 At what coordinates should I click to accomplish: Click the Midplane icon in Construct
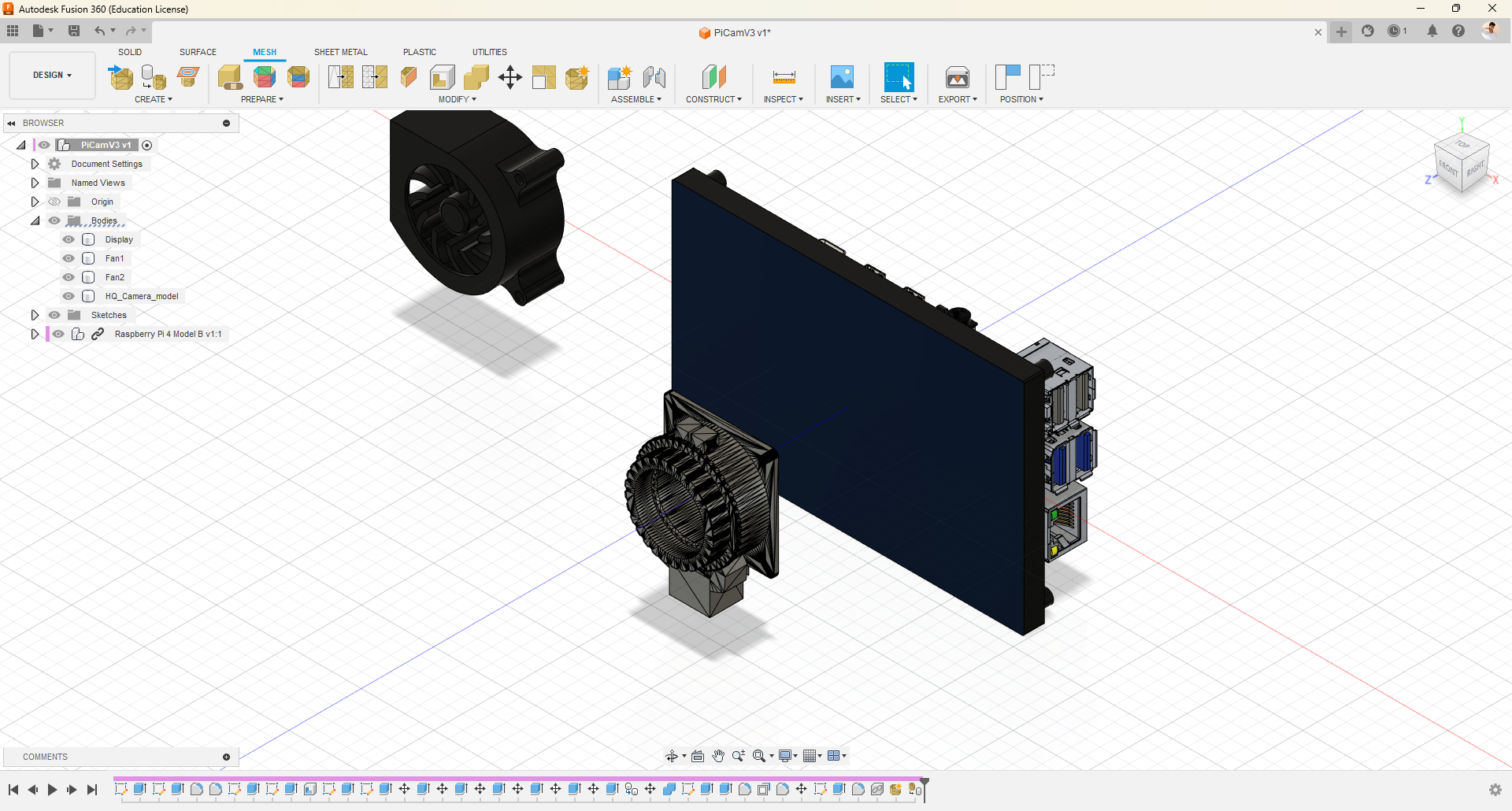713,77
